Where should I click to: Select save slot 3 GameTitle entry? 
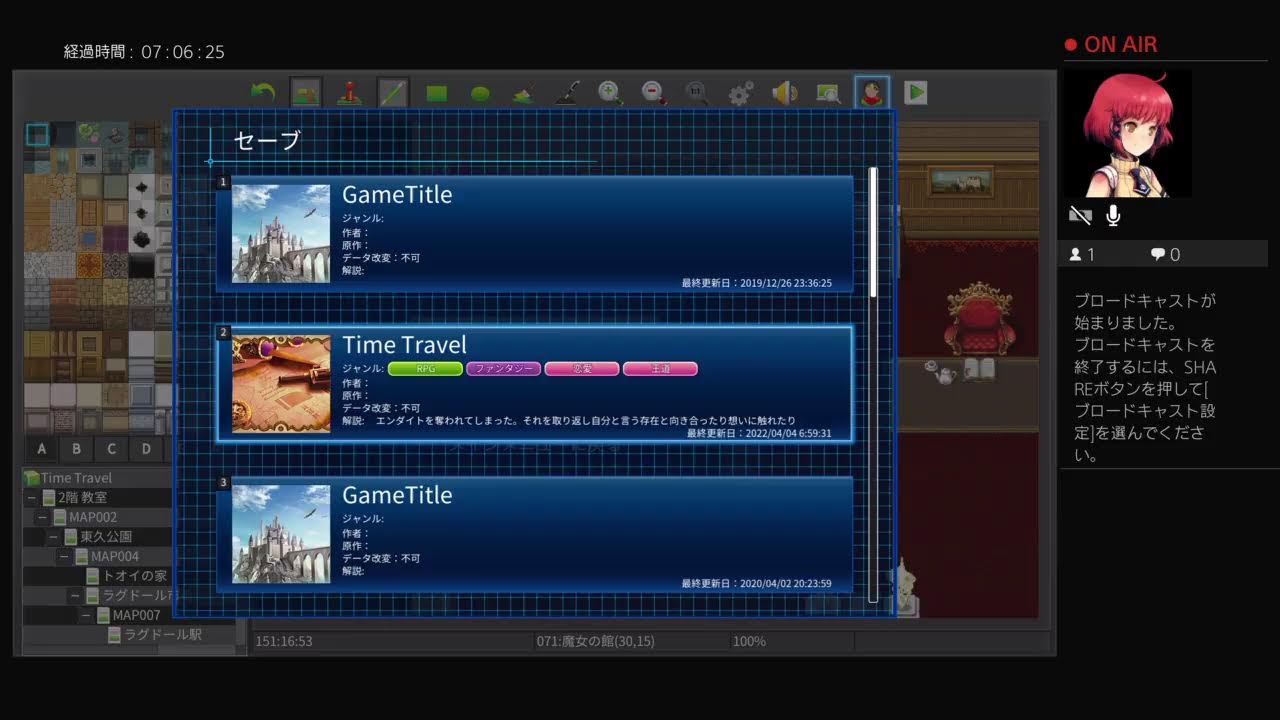535,534
